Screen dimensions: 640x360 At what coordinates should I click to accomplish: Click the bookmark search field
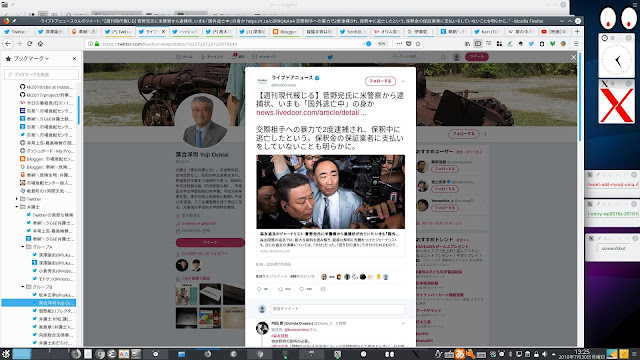point(41,74)
